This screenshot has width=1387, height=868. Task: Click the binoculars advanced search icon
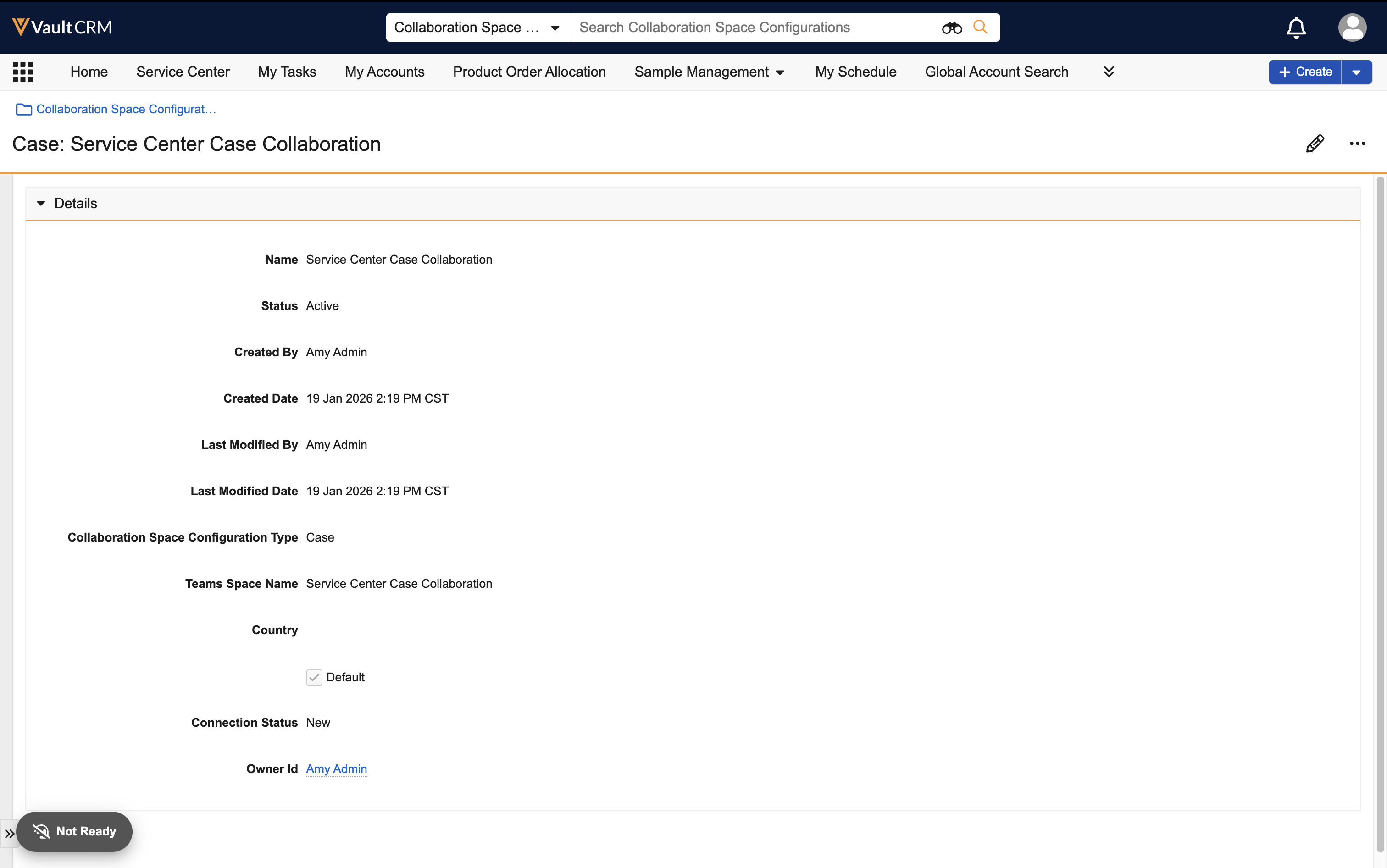point(951,28)
